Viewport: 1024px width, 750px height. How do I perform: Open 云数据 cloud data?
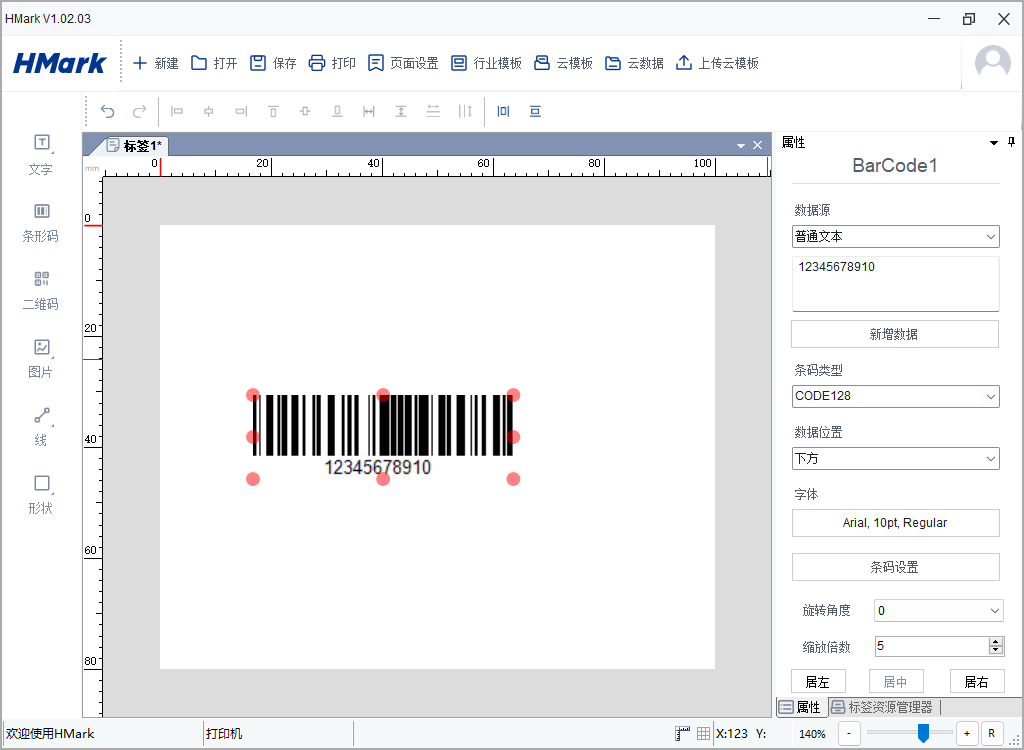point(634,63)
